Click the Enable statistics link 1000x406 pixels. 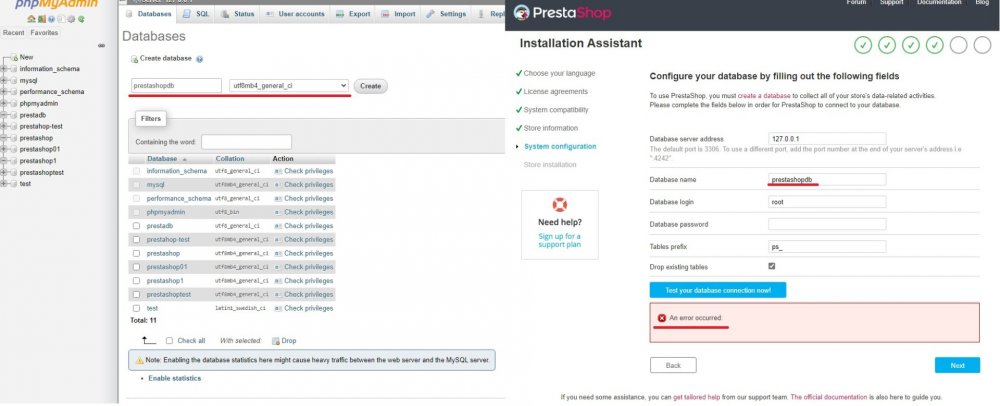(x=174, y=378)
